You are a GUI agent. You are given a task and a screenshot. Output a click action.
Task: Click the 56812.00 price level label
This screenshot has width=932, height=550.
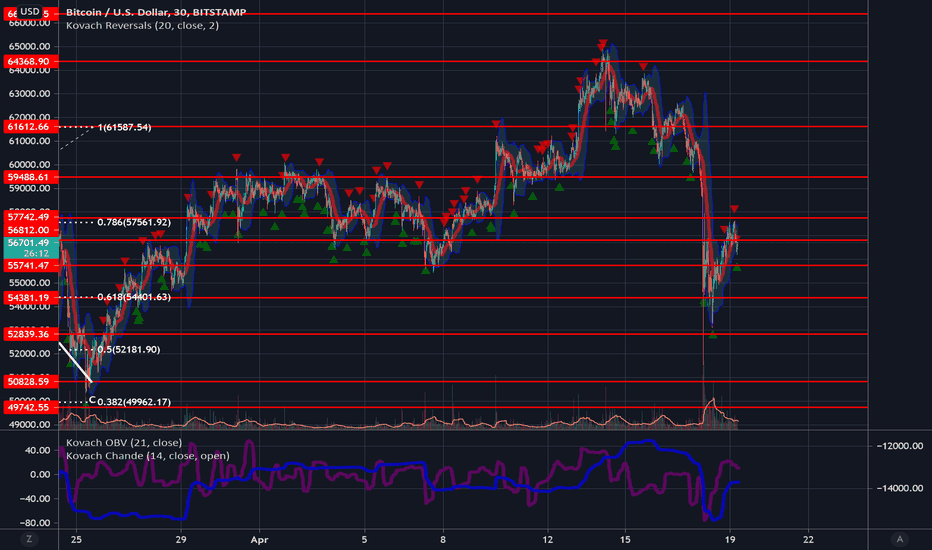[31, 230]
